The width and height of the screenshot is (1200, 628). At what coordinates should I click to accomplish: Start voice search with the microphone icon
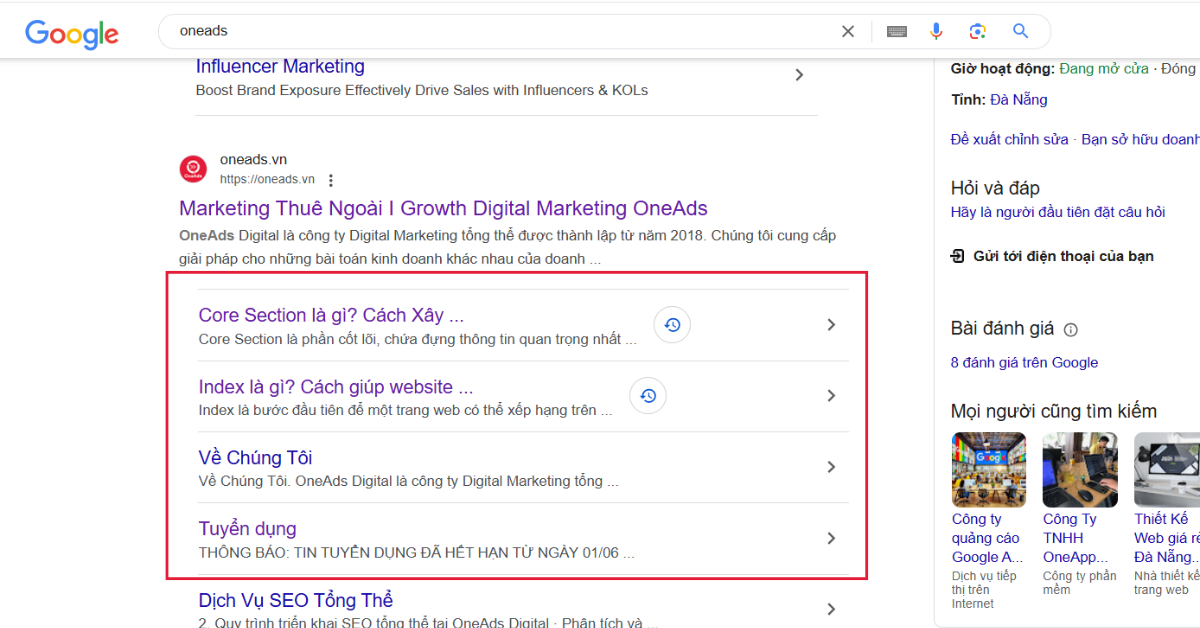click(x=936, y=31)
